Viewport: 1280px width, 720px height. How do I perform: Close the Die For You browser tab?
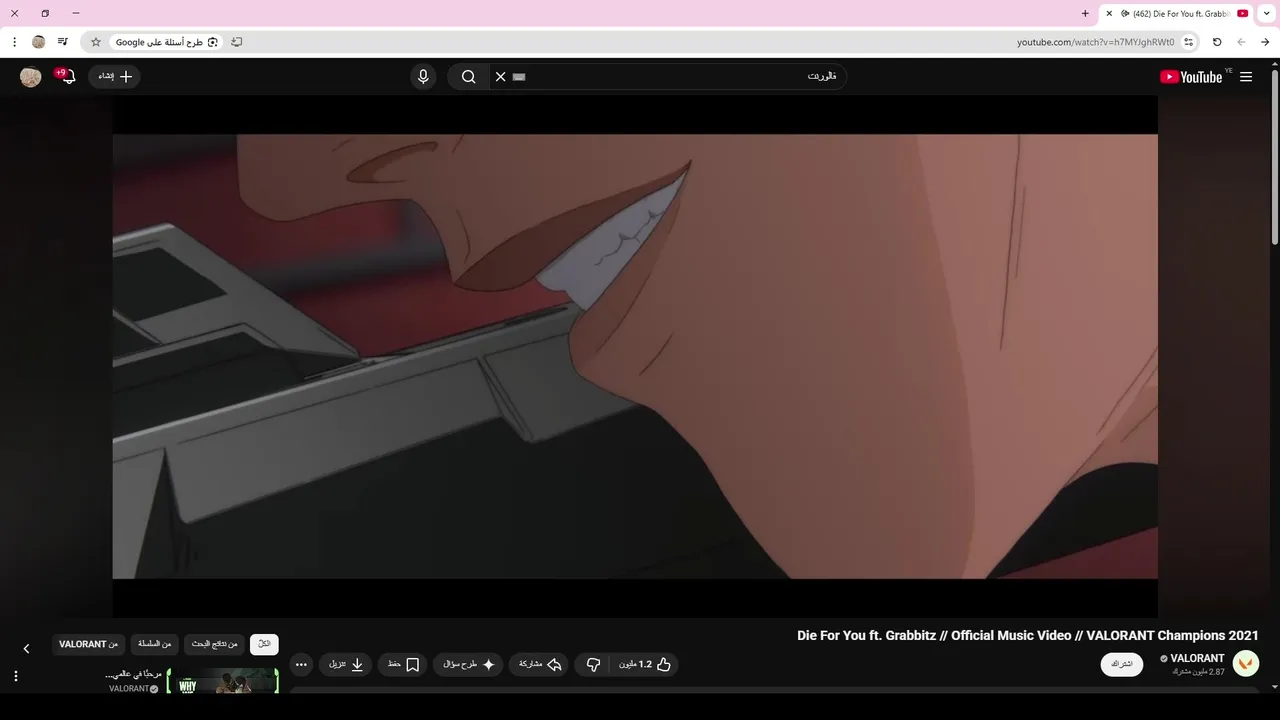coord(1108,13)
